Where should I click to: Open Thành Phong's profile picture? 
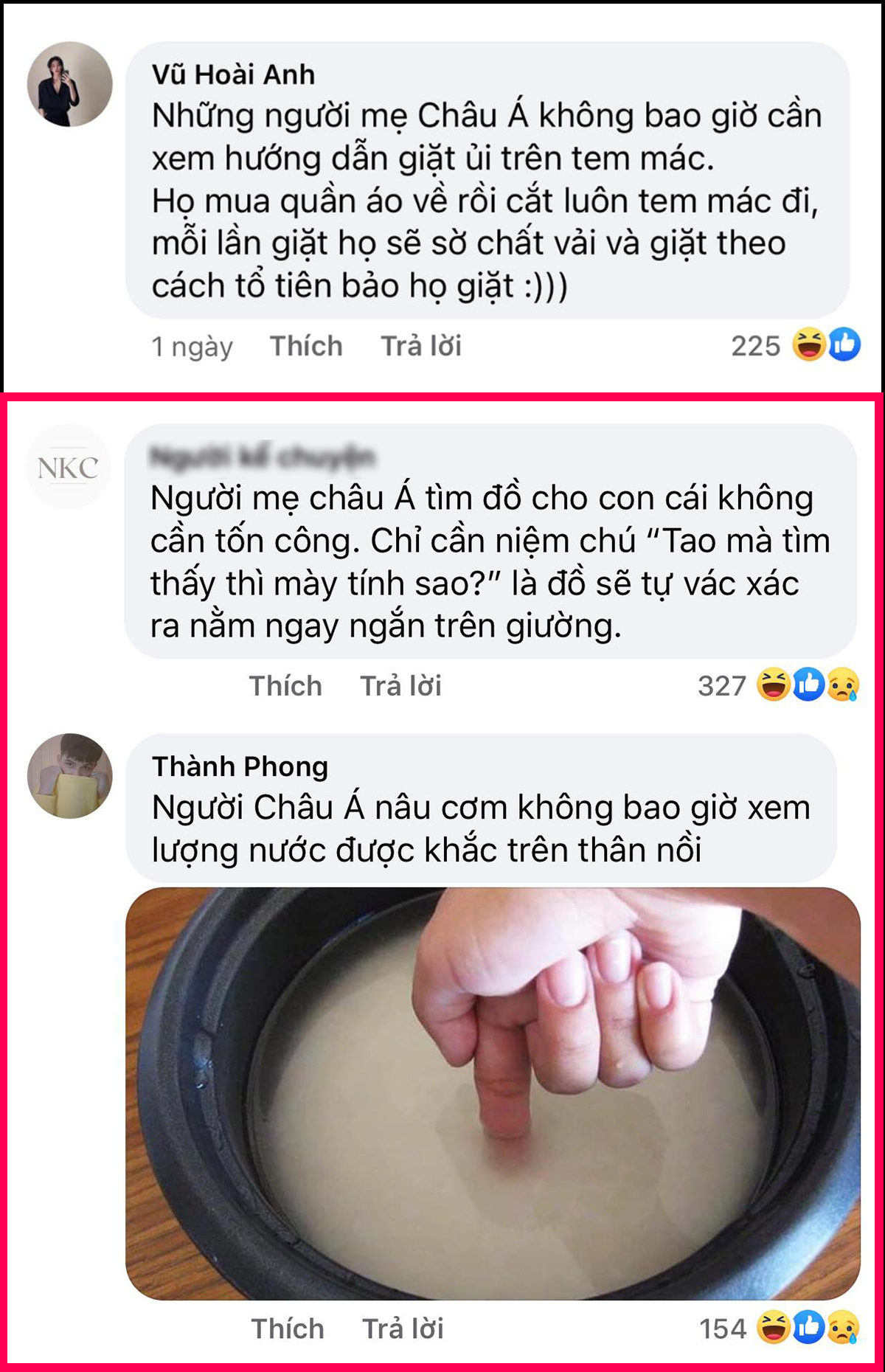click(70, 776)
